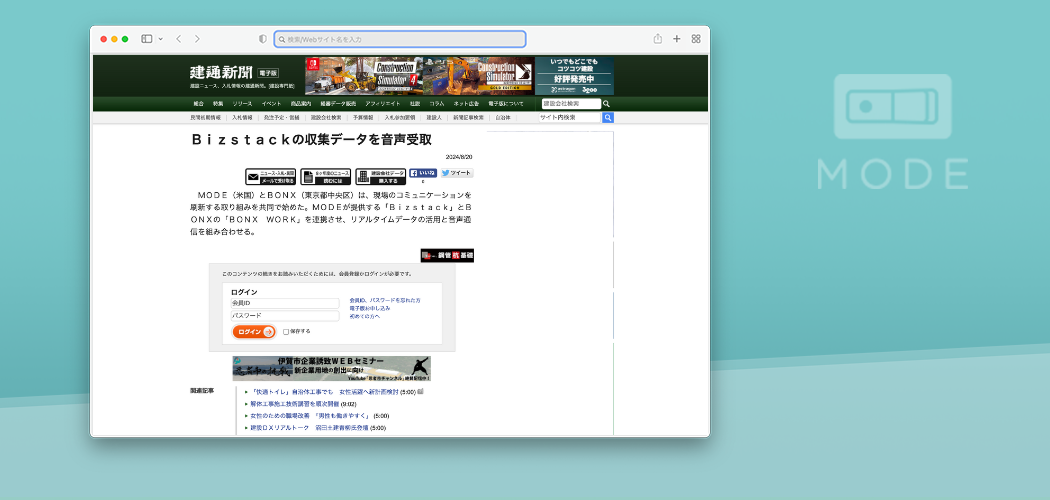Click the パスワード input field
The image size is (1050, 500).
pos(285,316)
